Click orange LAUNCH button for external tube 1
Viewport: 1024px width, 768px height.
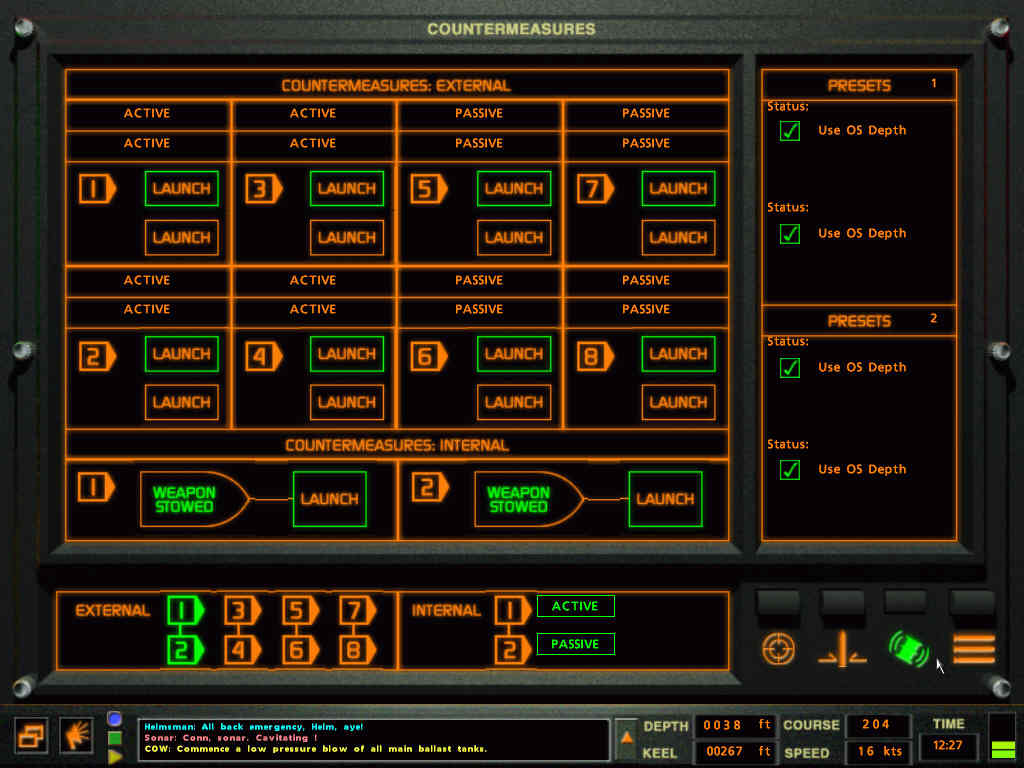point(182,238)
